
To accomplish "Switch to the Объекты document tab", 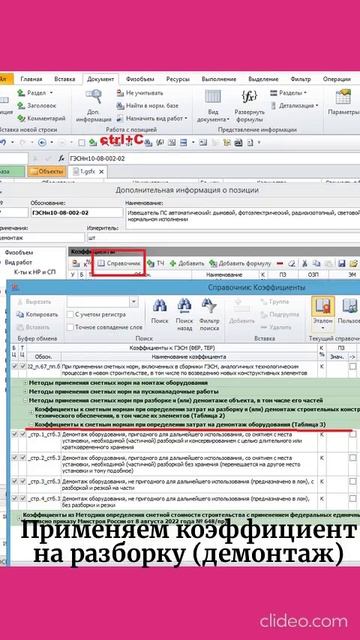I will 47,171.
